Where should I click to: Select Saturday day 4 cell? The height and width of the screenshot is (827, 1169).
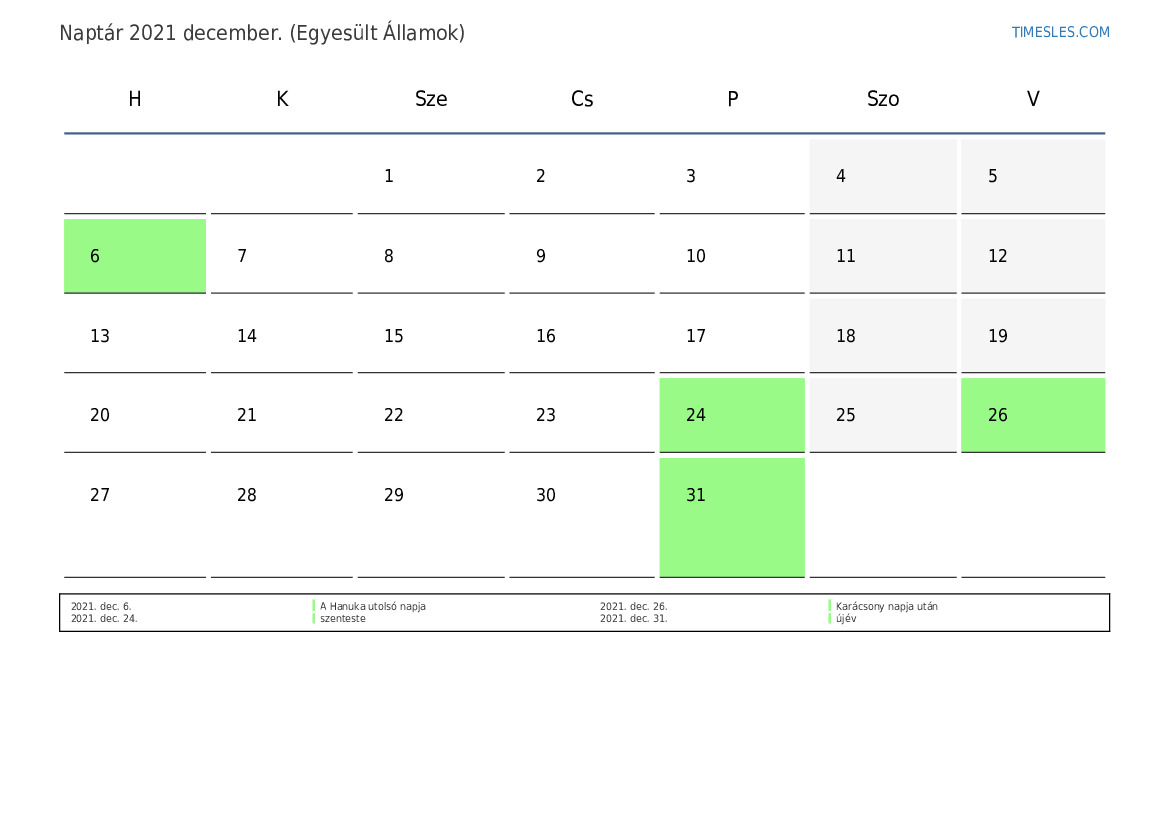[x=883, y=176]
